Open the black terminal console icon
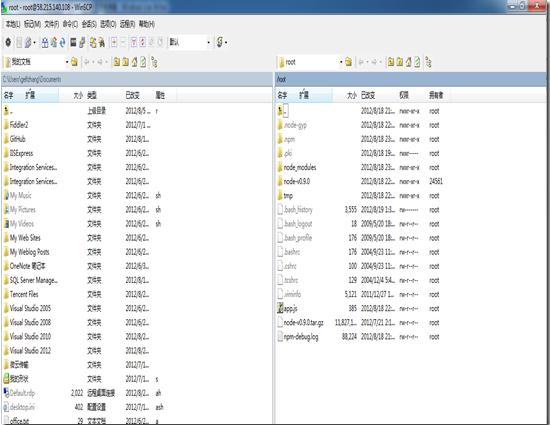 pyautogui.click(x=73, y=42)
